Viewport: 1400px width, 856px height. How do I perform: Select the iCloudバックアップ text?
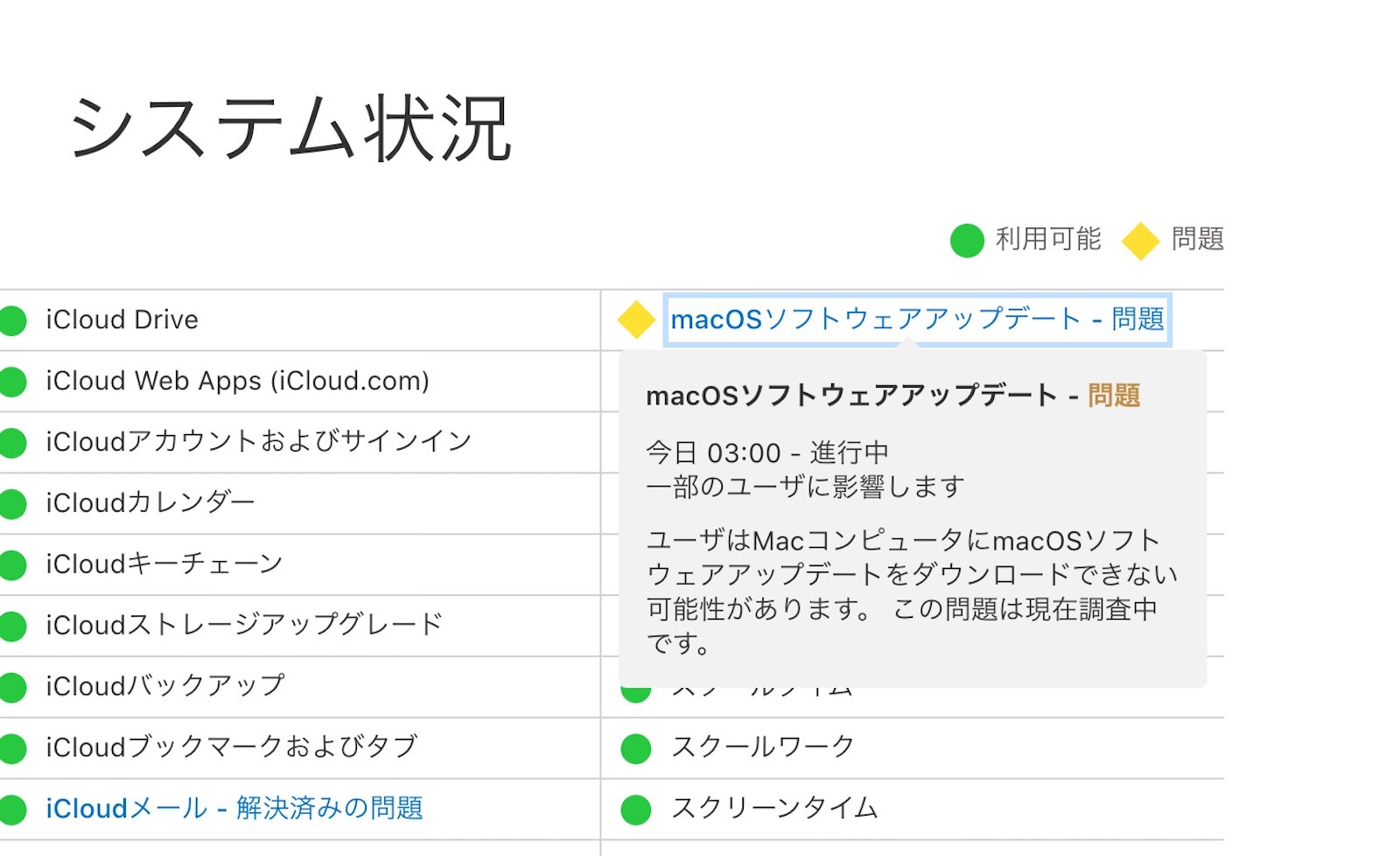click(x=165, y=685)
